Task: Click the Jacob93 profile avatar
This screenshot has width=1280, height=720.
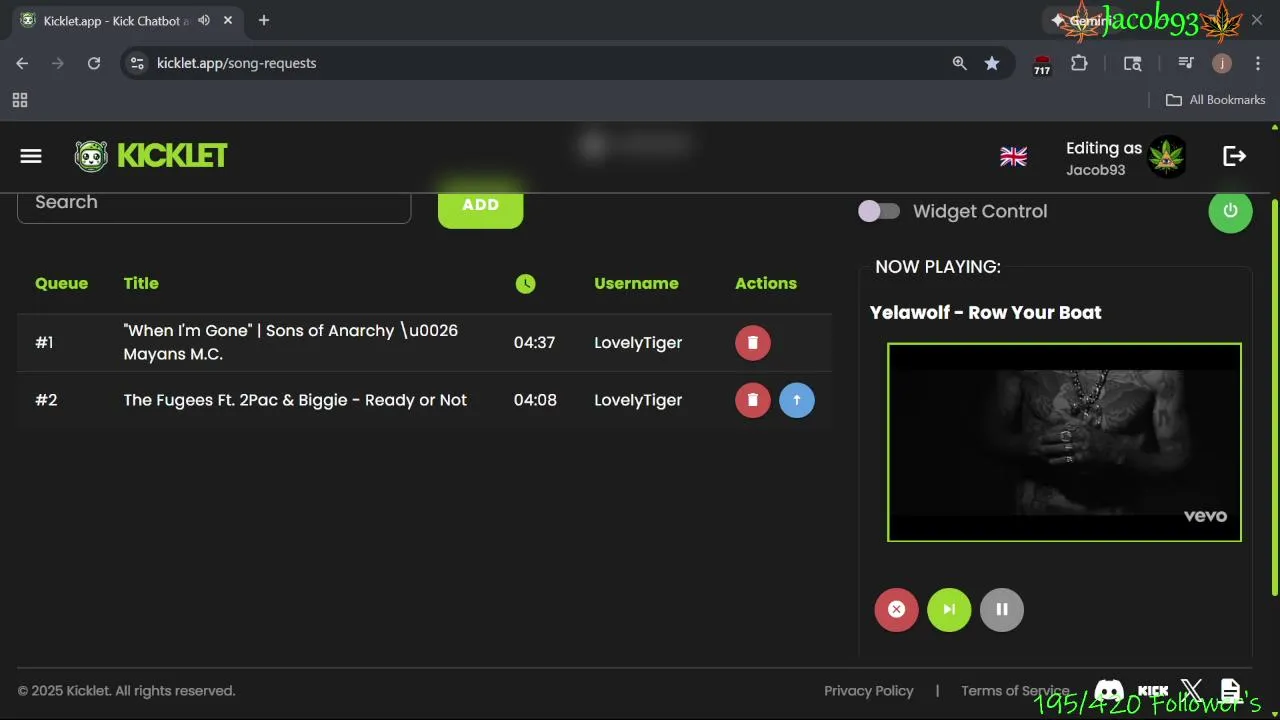Action: pyautogui.click(x=1167, y=157)
